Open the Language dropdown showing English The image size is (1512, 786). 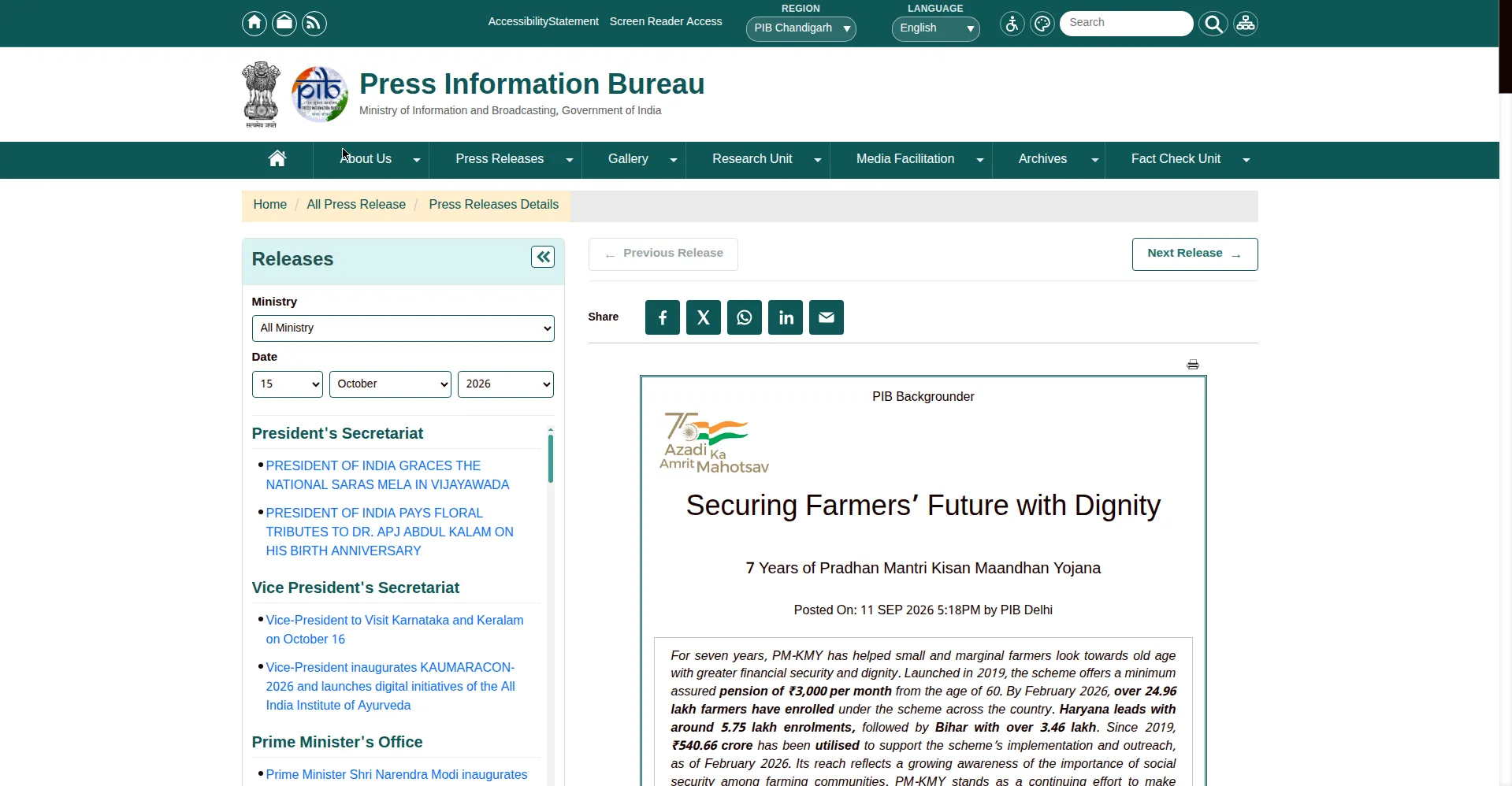tap(935, 28)
